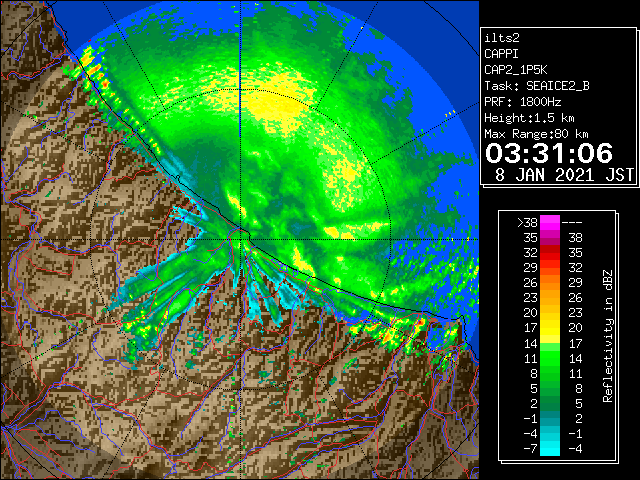Select the 'Height:1.5 km' line
The image size is (640, 480).
tap(529, 118)
